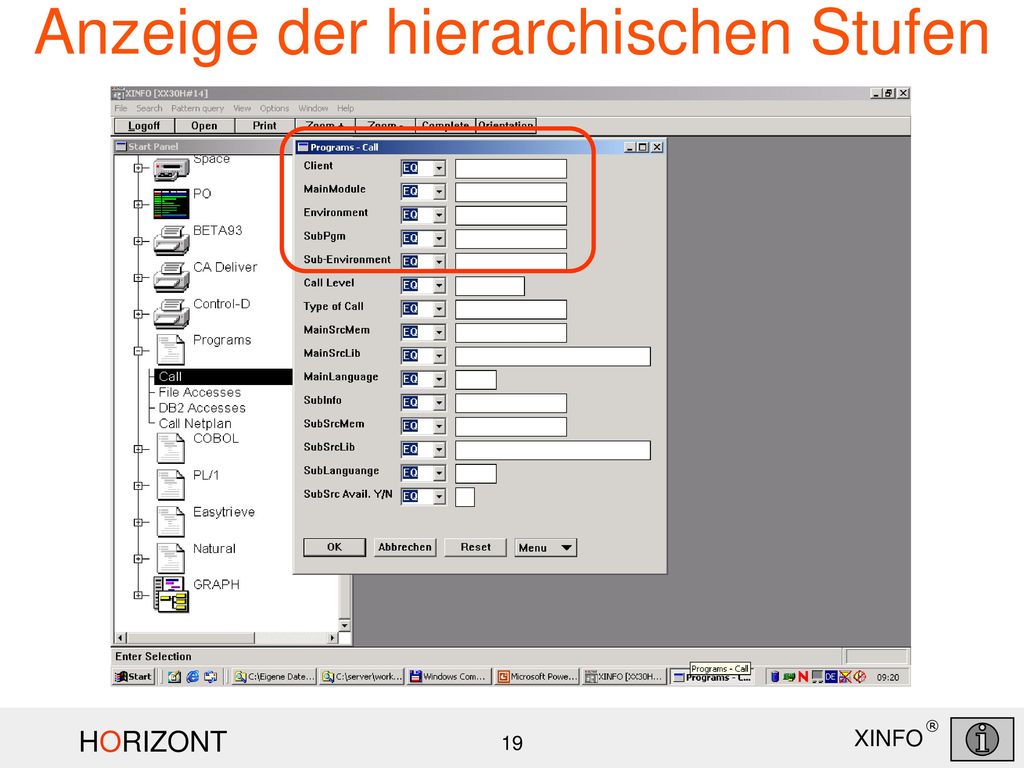
Task: Click the MainSrcLib value input field
Action: coord(552,357)
